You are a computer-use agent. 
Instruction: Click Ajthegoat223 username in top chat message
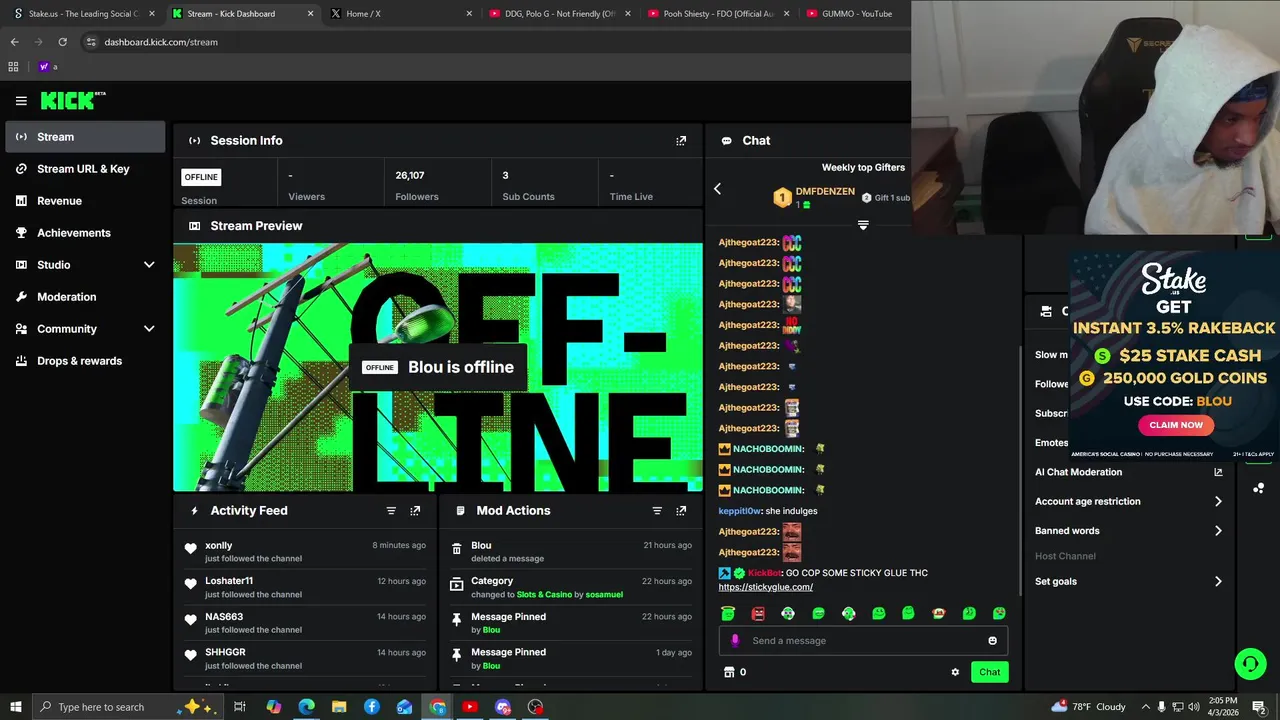[x=748, y=243]
